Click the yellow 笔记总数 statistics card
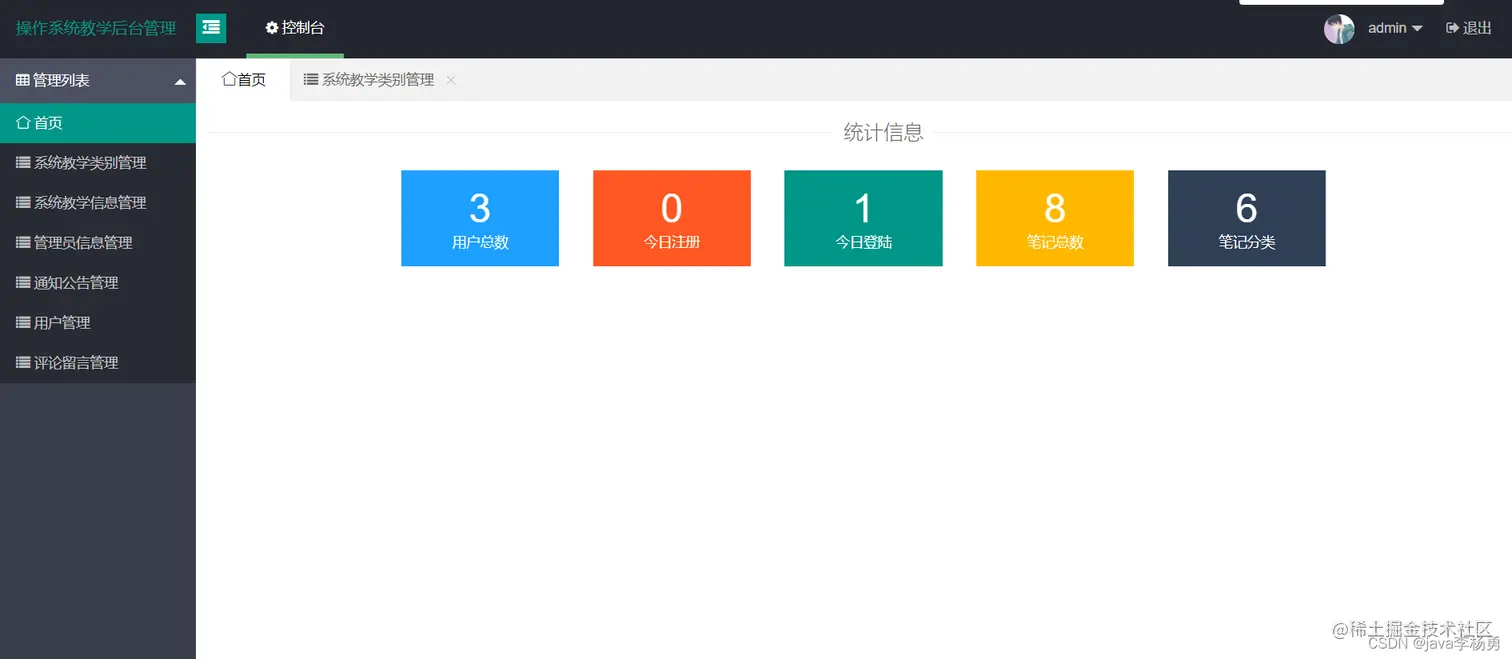Screen dimensions: 1512x659 [x=1055, y=218]
